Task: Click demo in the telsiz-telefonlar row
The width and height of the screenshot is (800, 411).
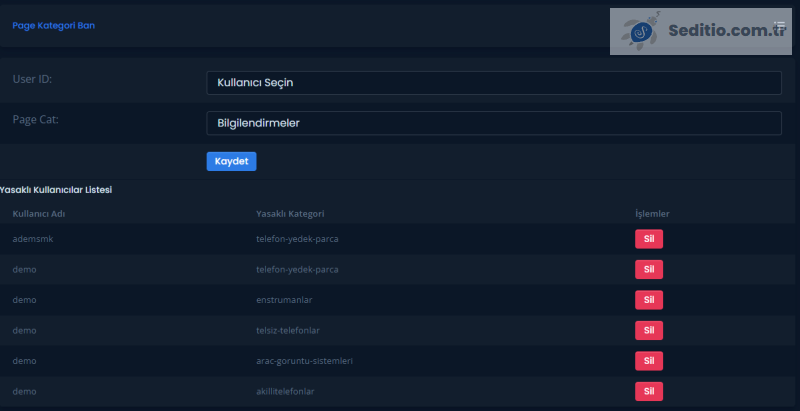Action: pos(24,330)
